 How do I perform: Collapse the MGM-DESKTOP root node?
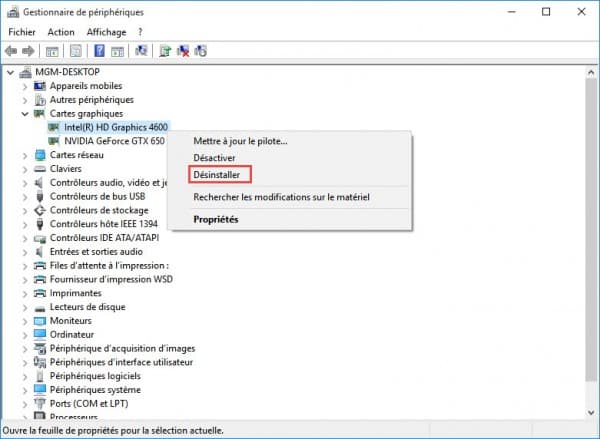pos(11,72)
